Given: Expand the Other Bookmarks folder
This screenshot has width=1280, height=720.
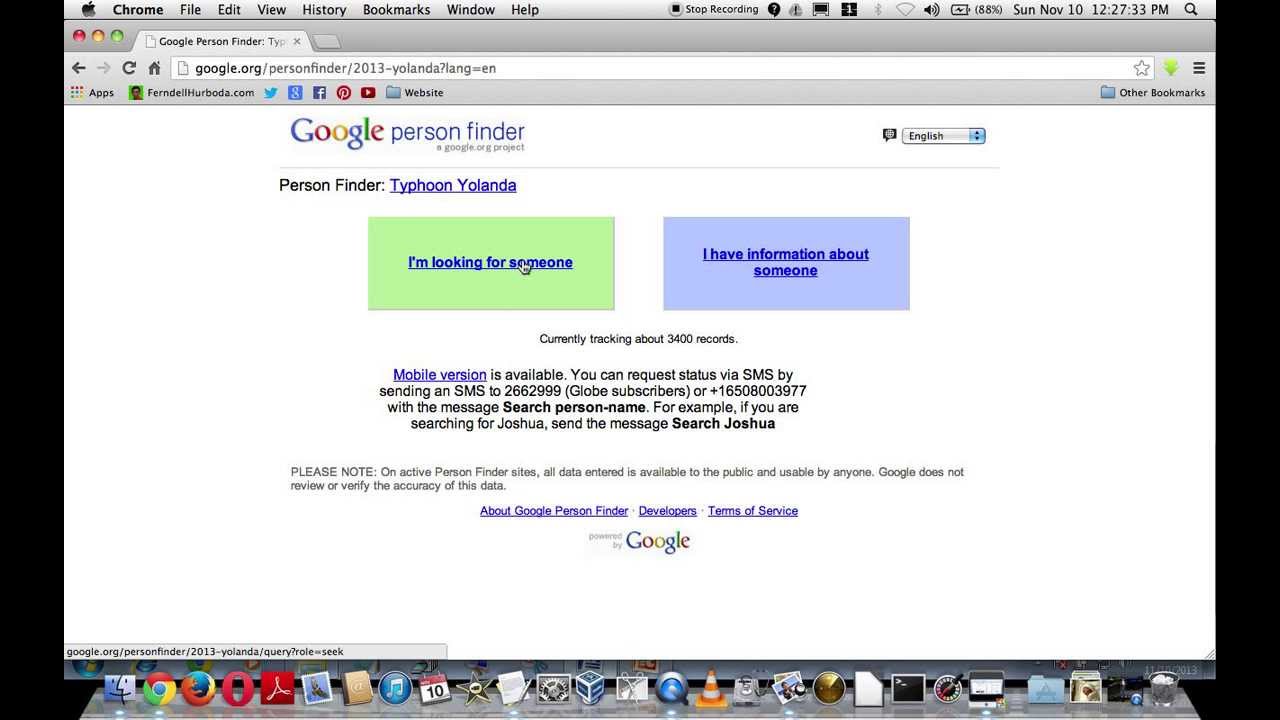Looking at the screenshot, I should pos(1153,92).
